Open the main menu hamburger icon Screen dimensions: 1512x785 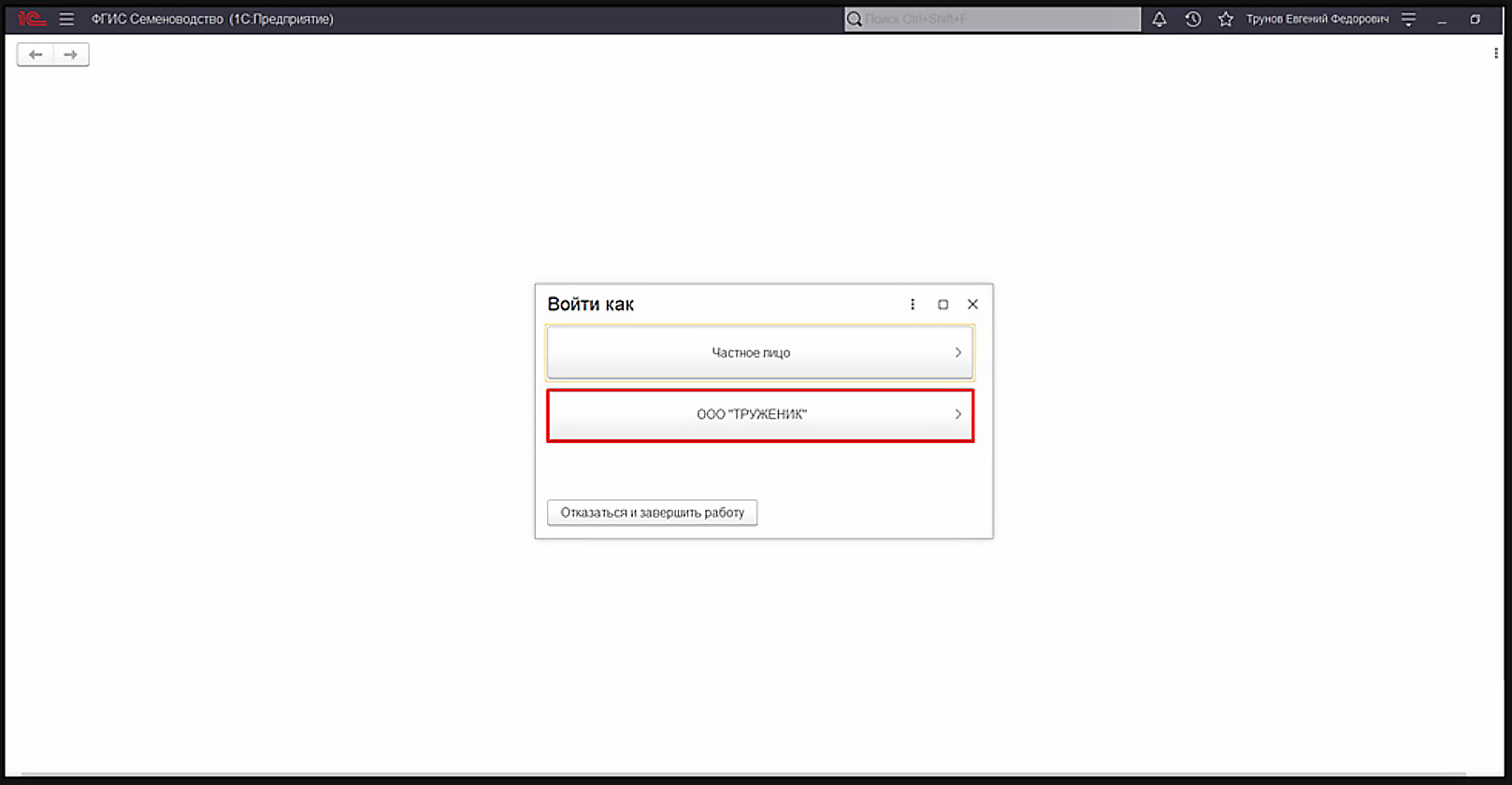[66, 19]
